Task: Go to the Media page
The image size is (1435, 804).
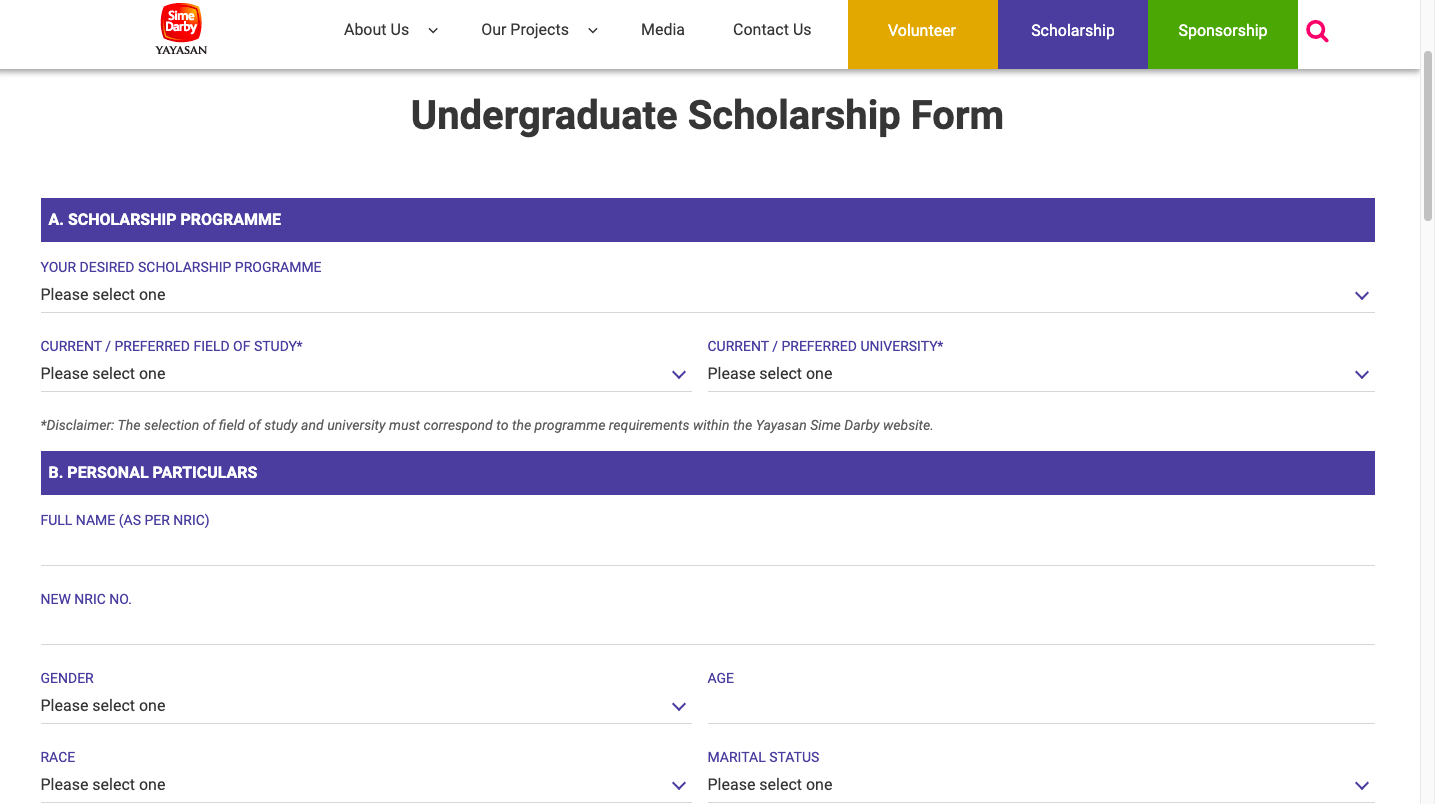Action: point(663,30)
